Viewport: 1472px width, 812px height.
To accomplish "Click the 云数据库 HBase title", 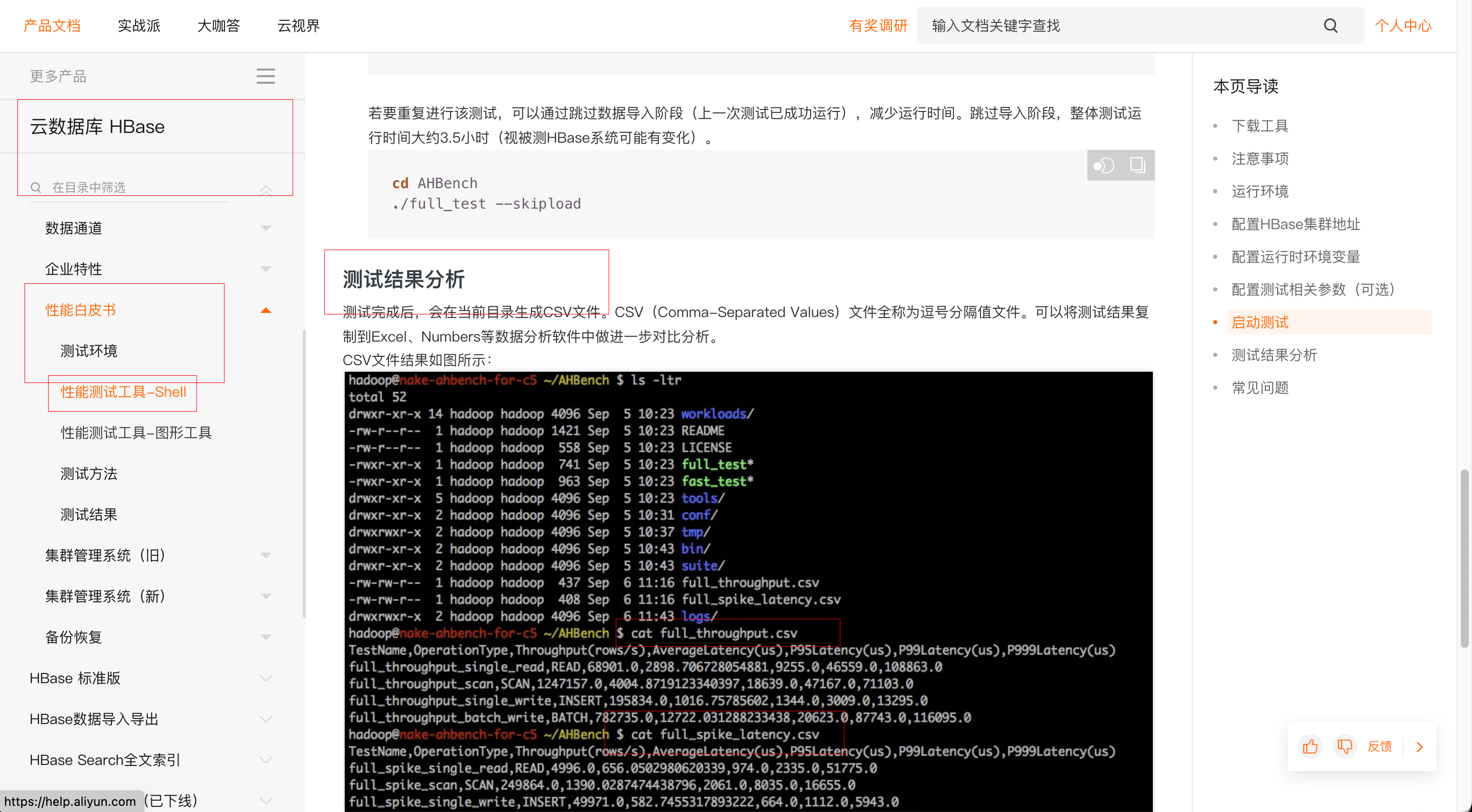I will pos(97,126).
